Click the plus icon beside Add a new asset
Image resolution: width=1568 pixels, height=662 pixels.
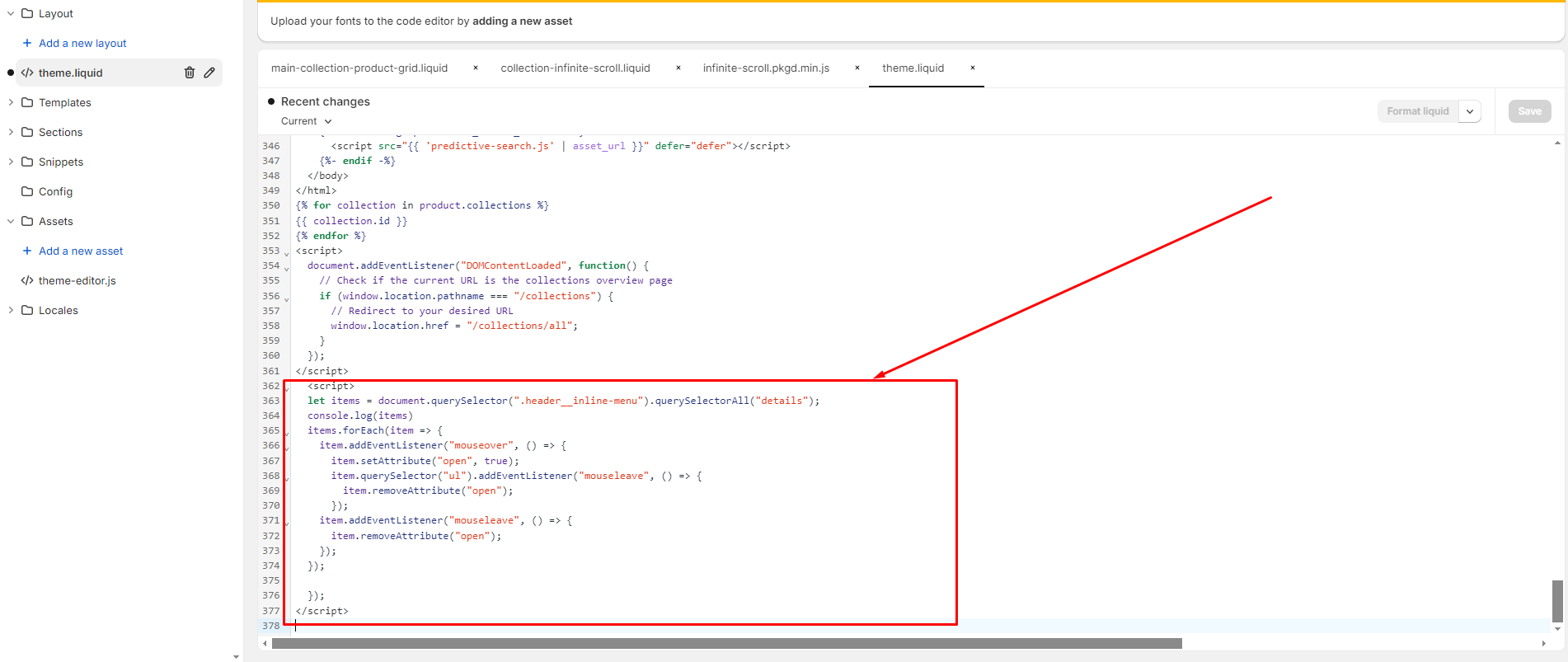[x=27, y=251]
